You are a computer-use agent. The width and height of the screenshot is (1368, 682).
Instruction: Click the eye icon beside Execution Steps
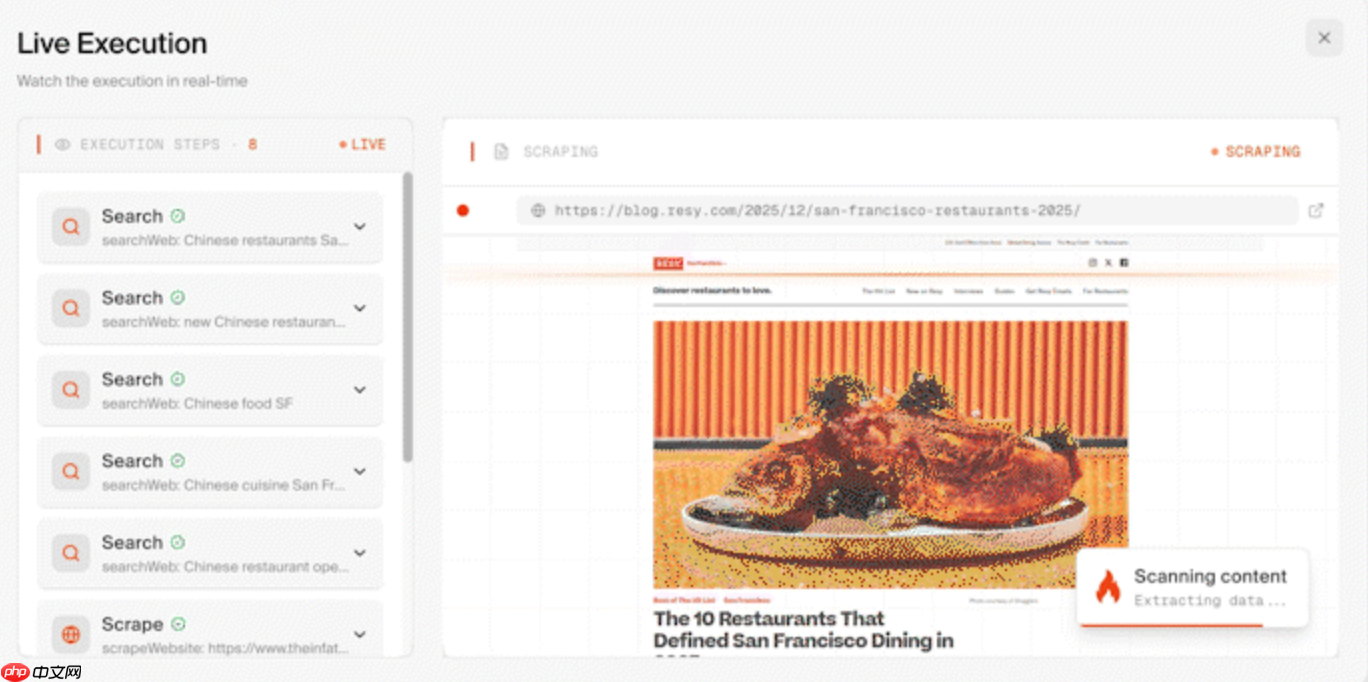(x=62, y=145)
